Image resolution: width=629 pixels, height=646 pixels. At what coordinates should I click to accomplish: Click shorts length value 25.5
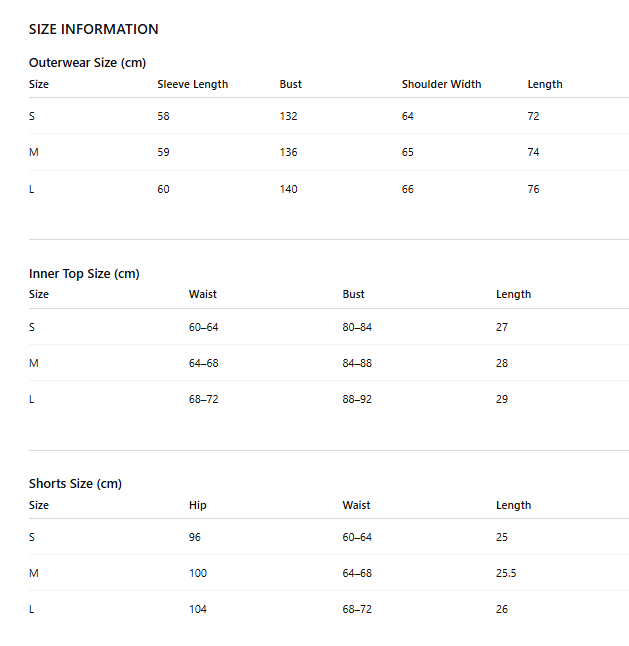click(506, 573)
